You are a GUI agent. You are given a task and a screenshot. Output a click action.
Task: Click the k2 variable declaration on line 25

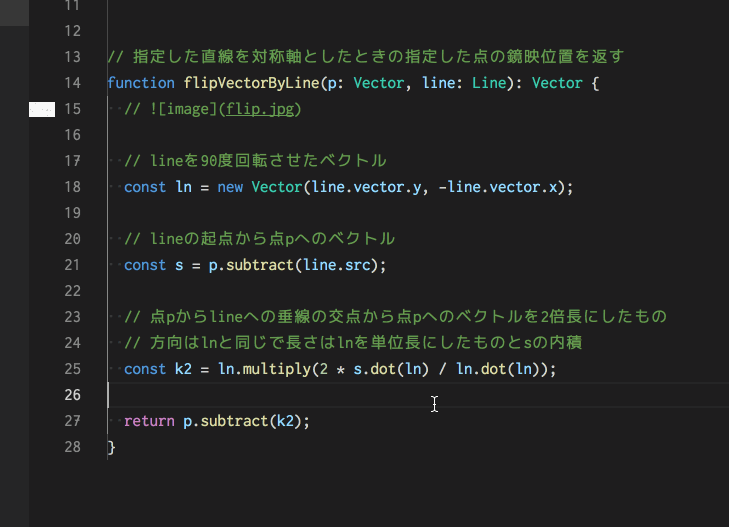point(184,369)
